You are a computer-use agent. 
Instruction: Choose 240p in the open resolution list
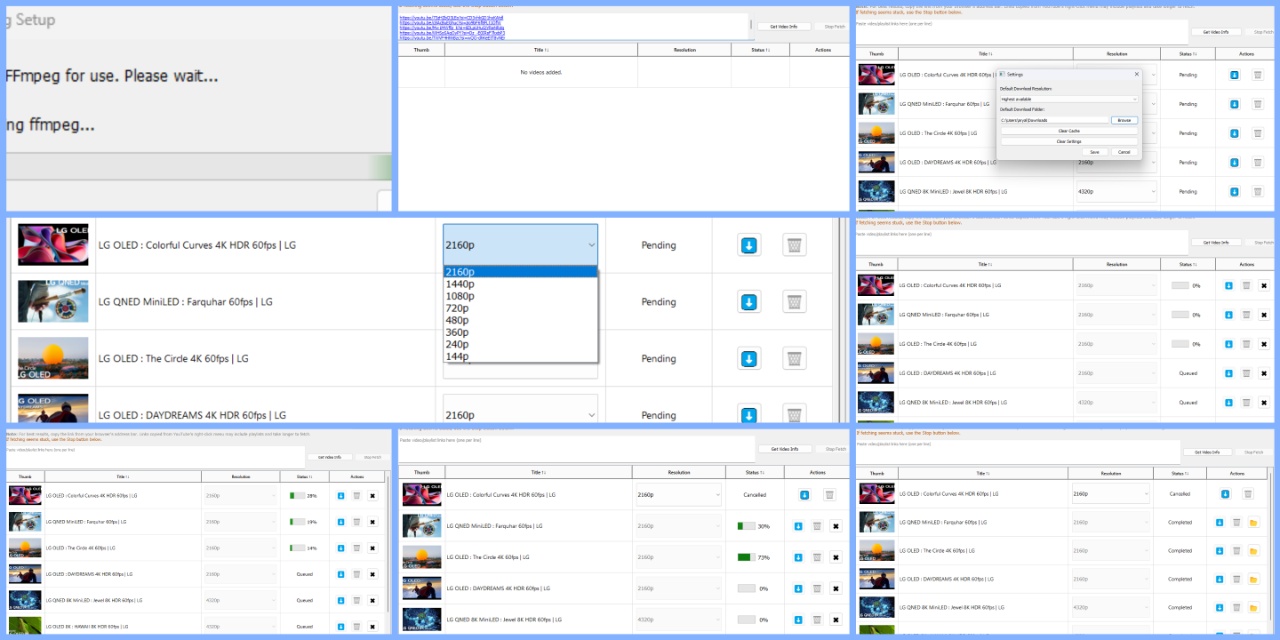point(520,344)
